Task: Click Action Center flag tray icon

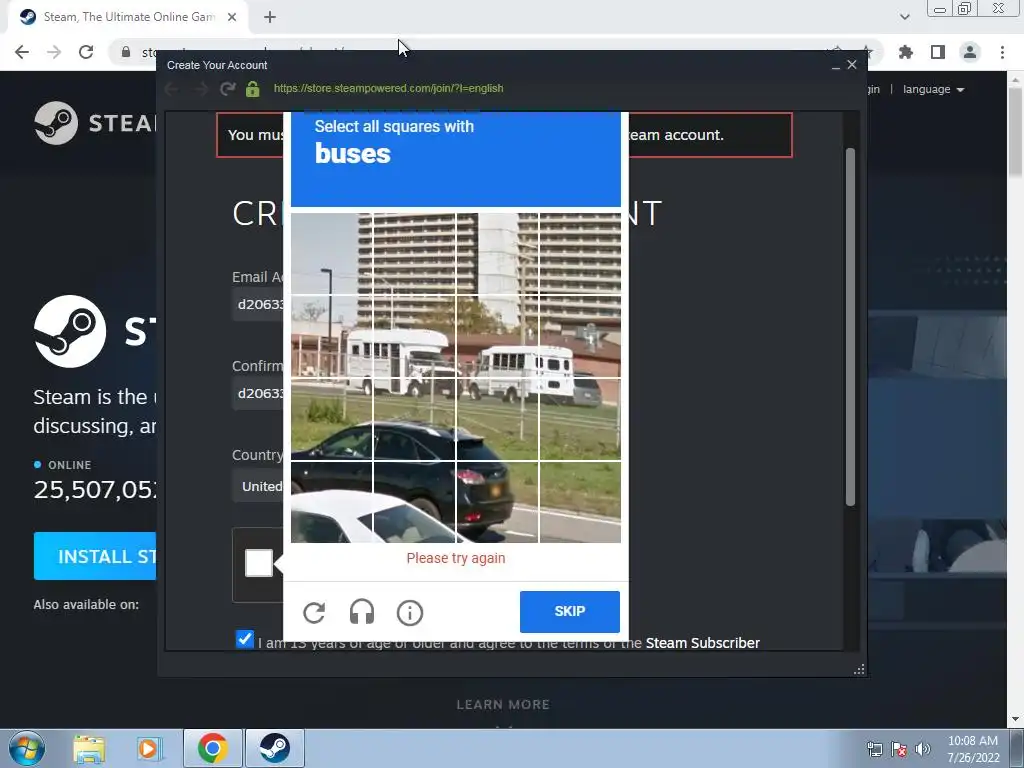Action: (x=899, y=749)
